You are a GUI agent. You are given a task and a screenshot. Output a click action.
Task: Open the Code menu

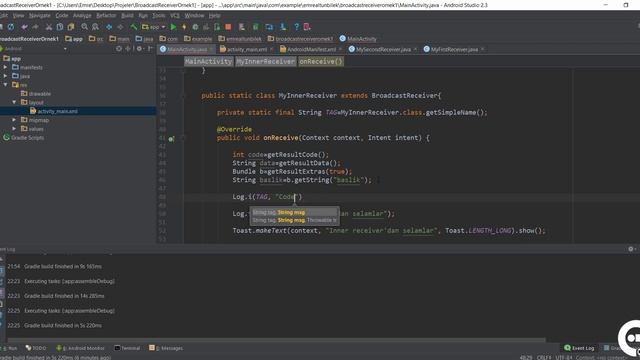62,16
